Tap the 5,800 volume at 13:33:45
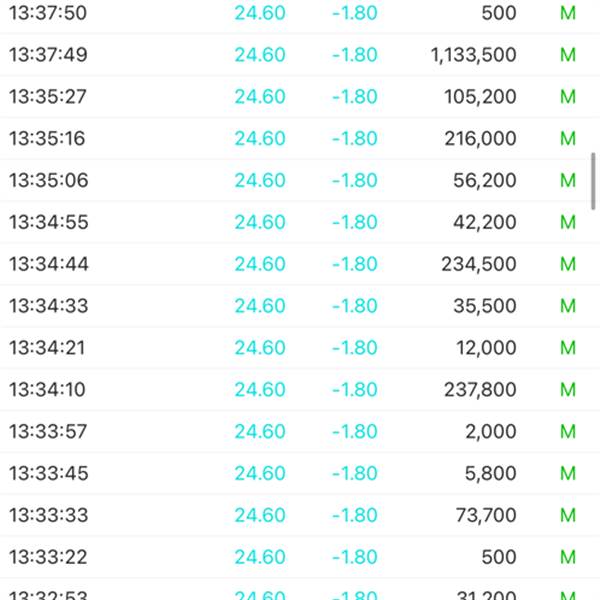 pyautogui.click(x=491, y=473)
